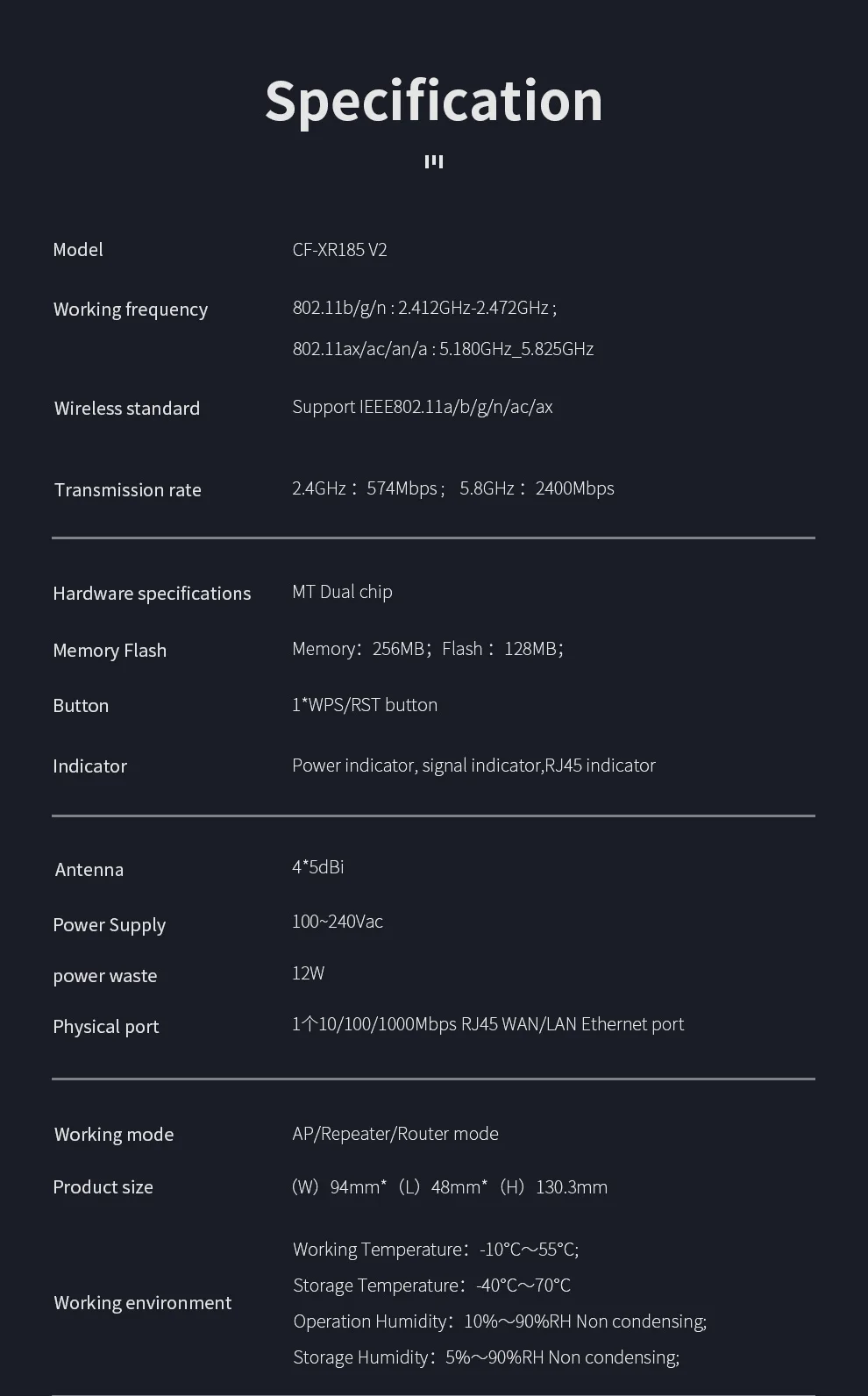
Task: Click the Indicator row value
Action: (473, 766)
